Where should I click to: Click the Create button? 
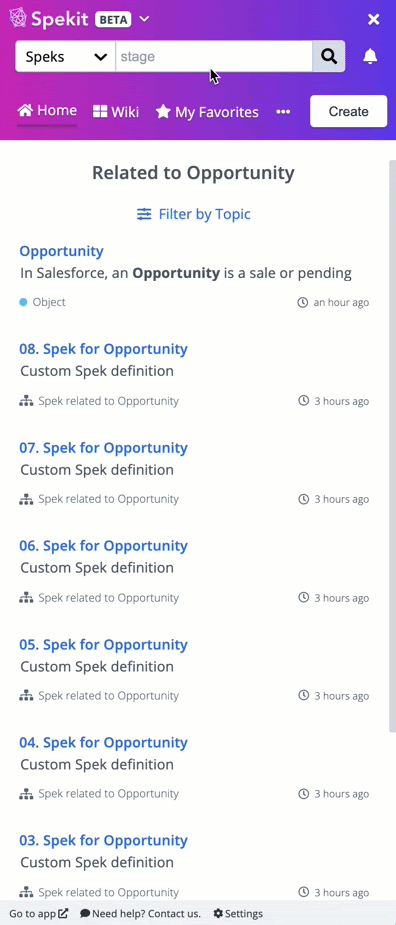click(x=348, y=111)
